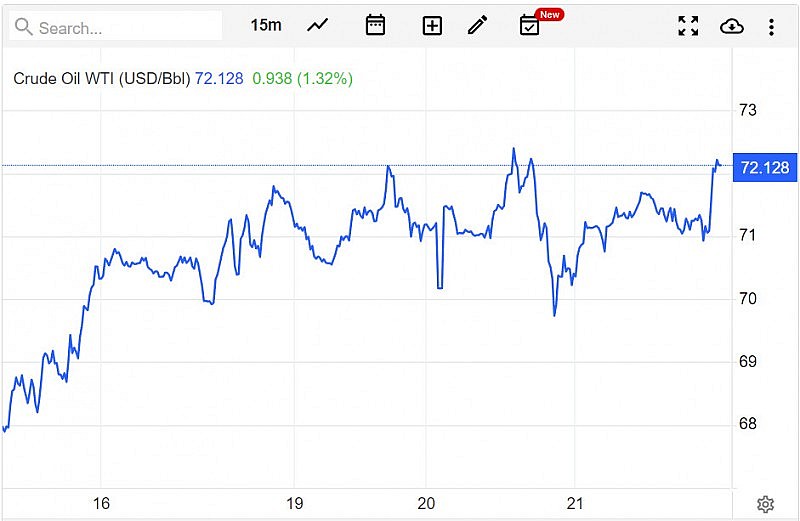Image resolution: width=800 pixels, height=521 pixels.
Task: Open chart settings gear icon
Action: click(x=765, y=504)
